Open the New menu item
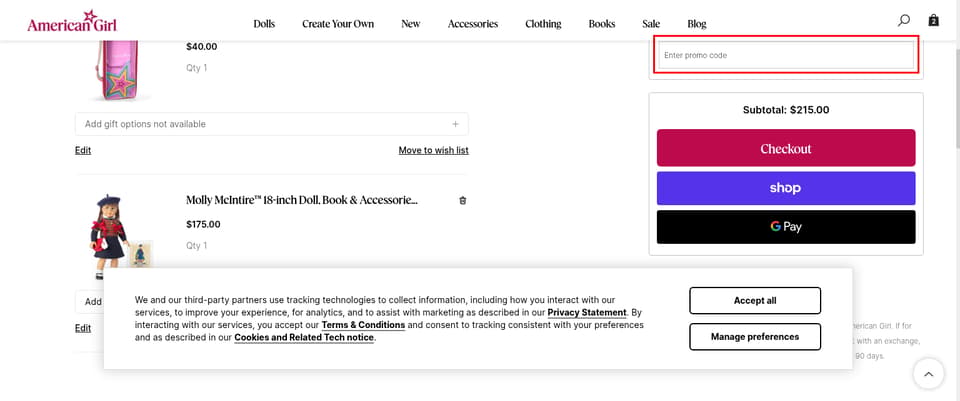This screenshot has width=960, height=401. [x=411, y=24]
